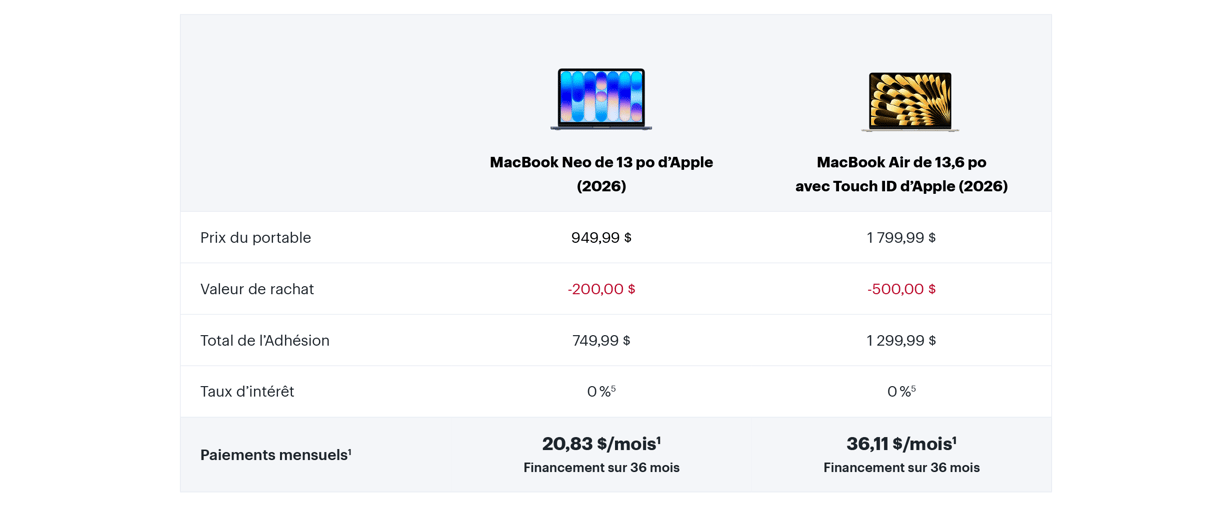Screen dimensions: 1232x506
Task: Click the Total de l'Adhésion row label
Action: click(265, 341)
